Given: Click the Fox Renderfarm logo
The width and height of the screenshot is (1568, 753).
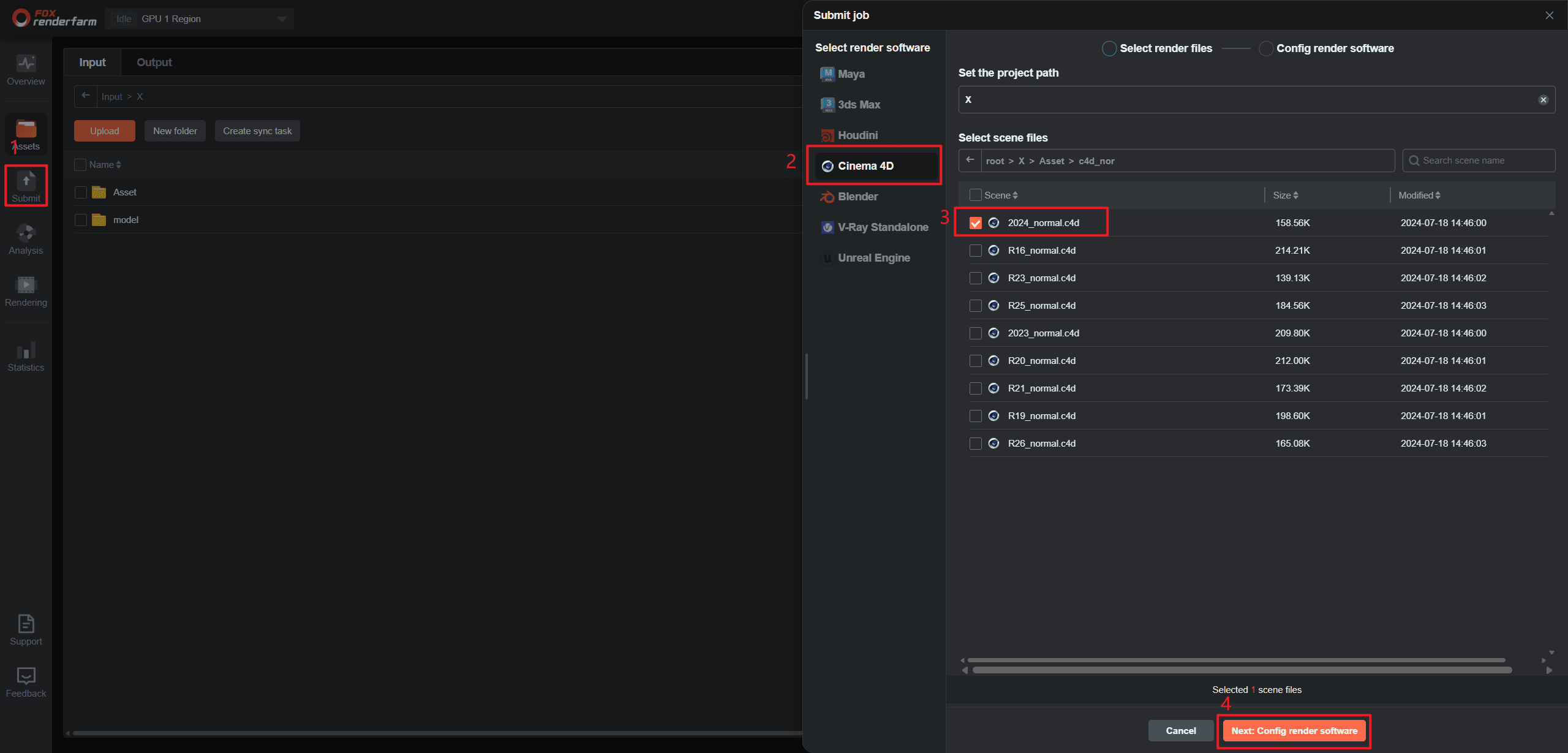Looking at the screenshot, I should coord(55,18).
